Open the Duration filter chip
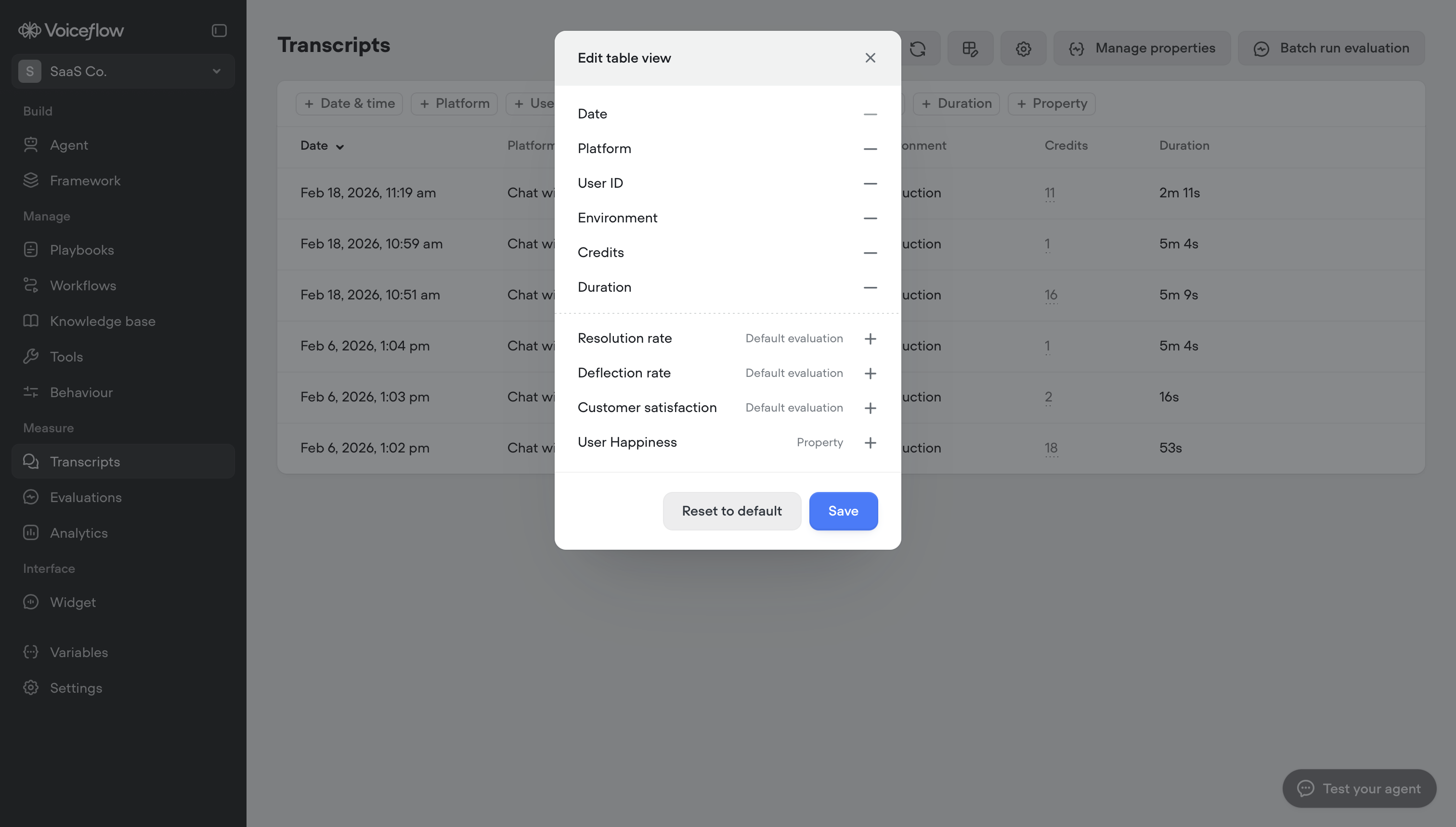Viewport: 1456px width, 827px height. 956,103
